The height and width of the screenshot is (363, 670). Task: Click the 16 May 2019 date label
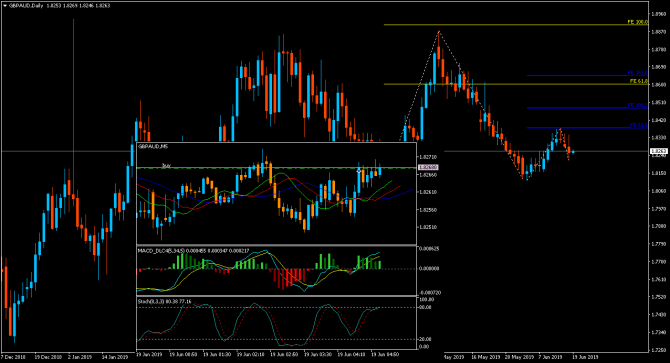tap(486, 357)
